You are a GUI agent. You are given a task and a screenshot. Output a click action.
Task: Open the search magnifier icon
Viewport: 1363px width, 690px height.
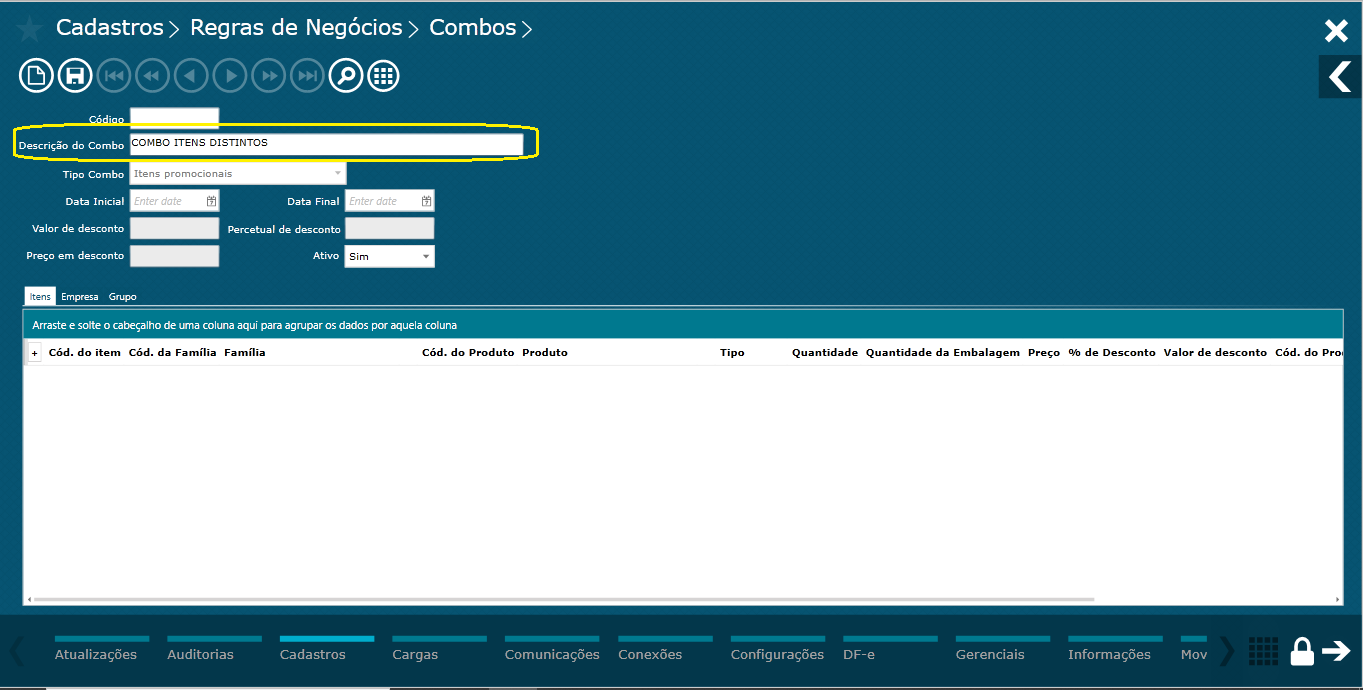click(x=346, y=75)
